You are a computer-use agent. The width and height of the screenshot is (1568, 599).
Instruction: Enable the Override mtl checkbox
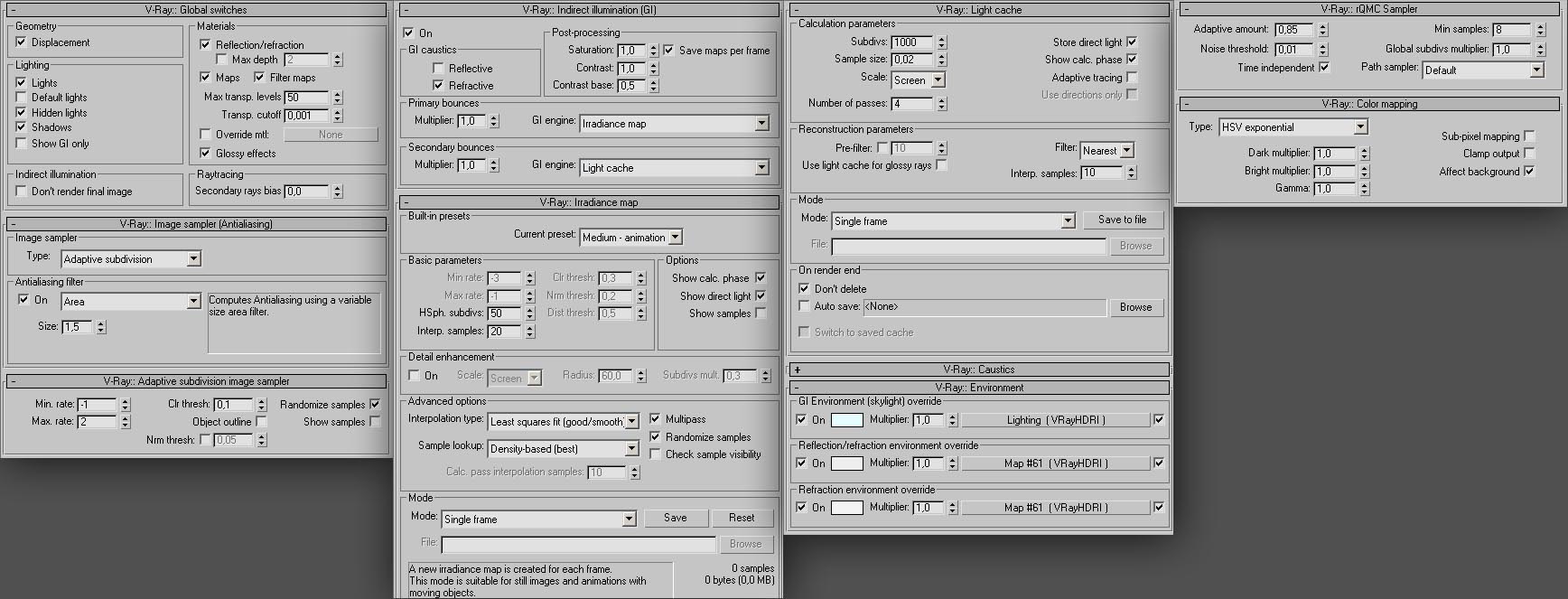click(x=205, y=135)
